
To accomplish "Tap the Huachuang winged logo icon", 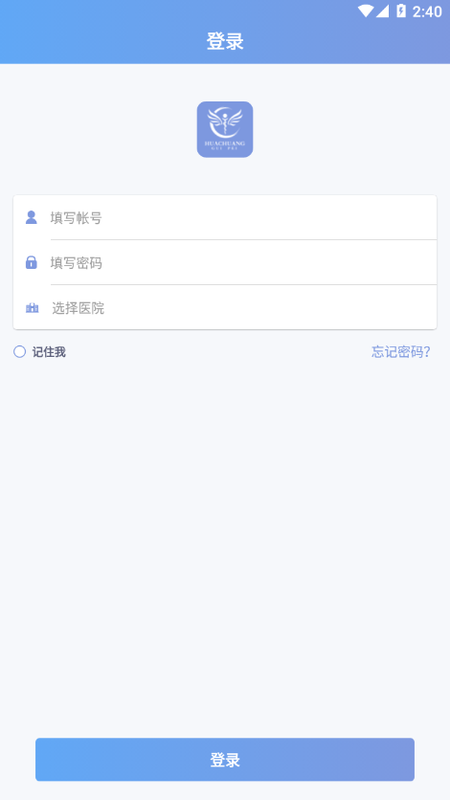I will click(225, 129).
